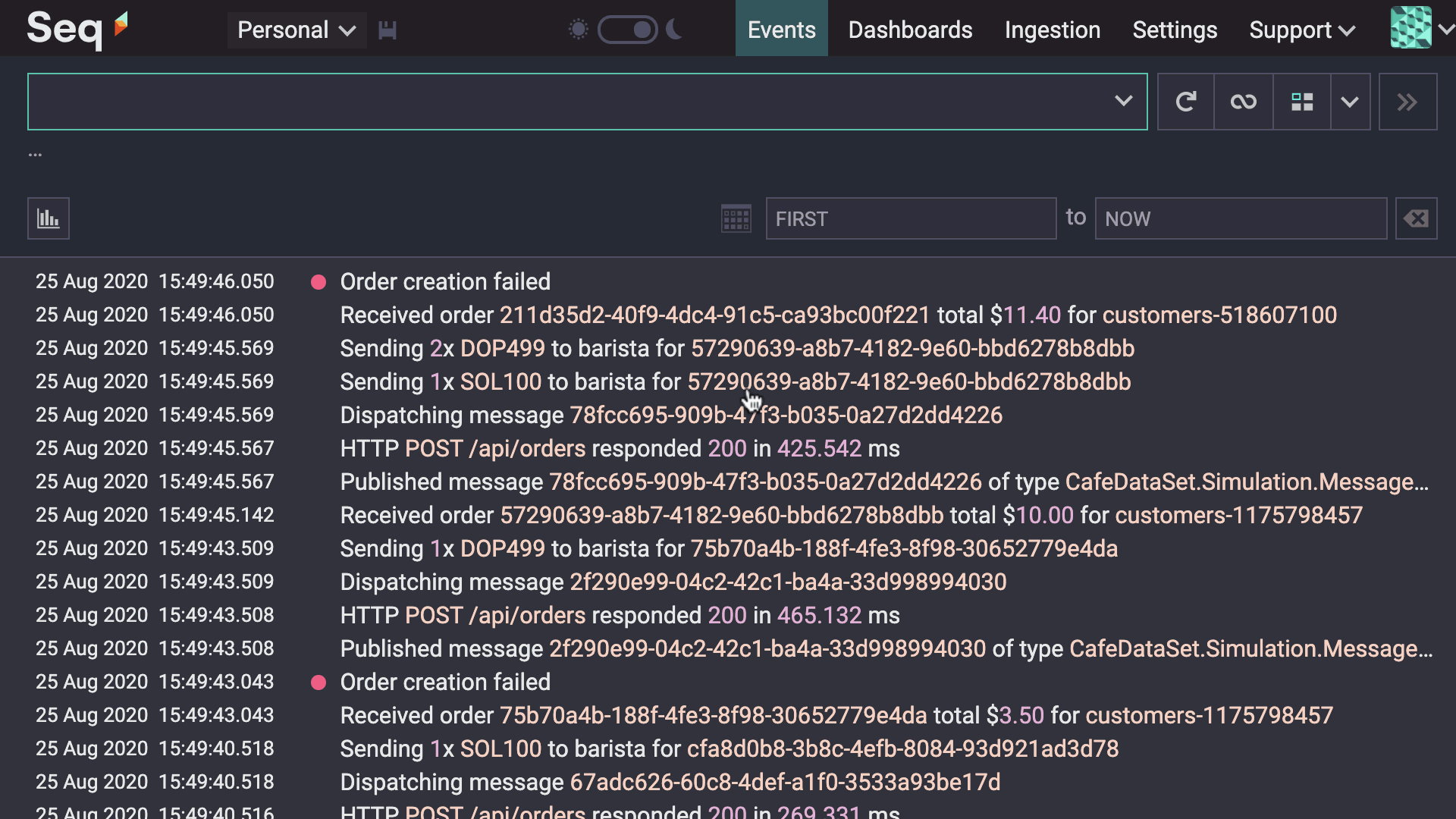The width and height of the screenshot is (1456, 819).
Task: Open the Ingestion tab
Action: 1052,30
